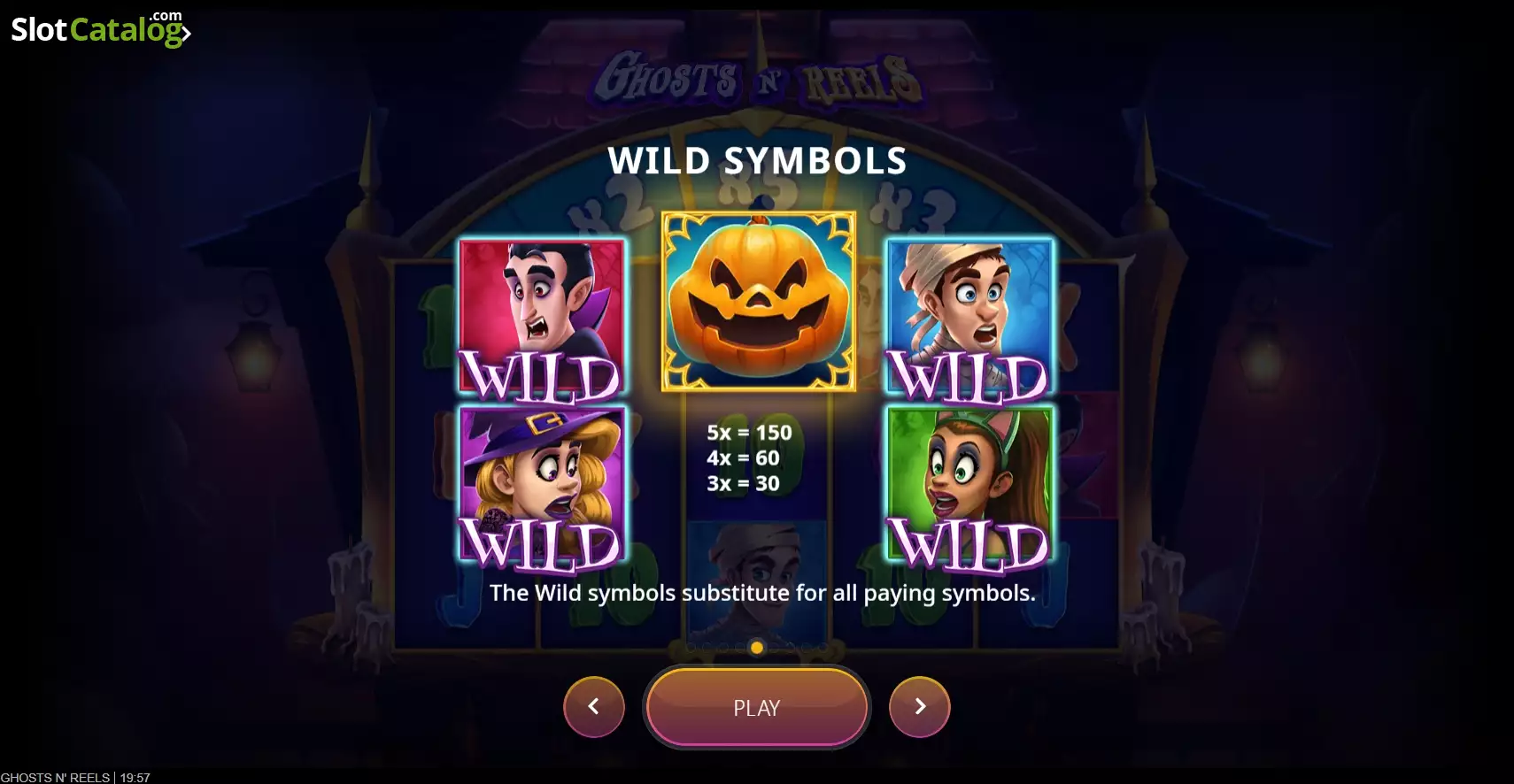Viewport: 1514px width, 784px height.
Task: Select the active yellow page indicator dot
Action: (x=757, y=647)
